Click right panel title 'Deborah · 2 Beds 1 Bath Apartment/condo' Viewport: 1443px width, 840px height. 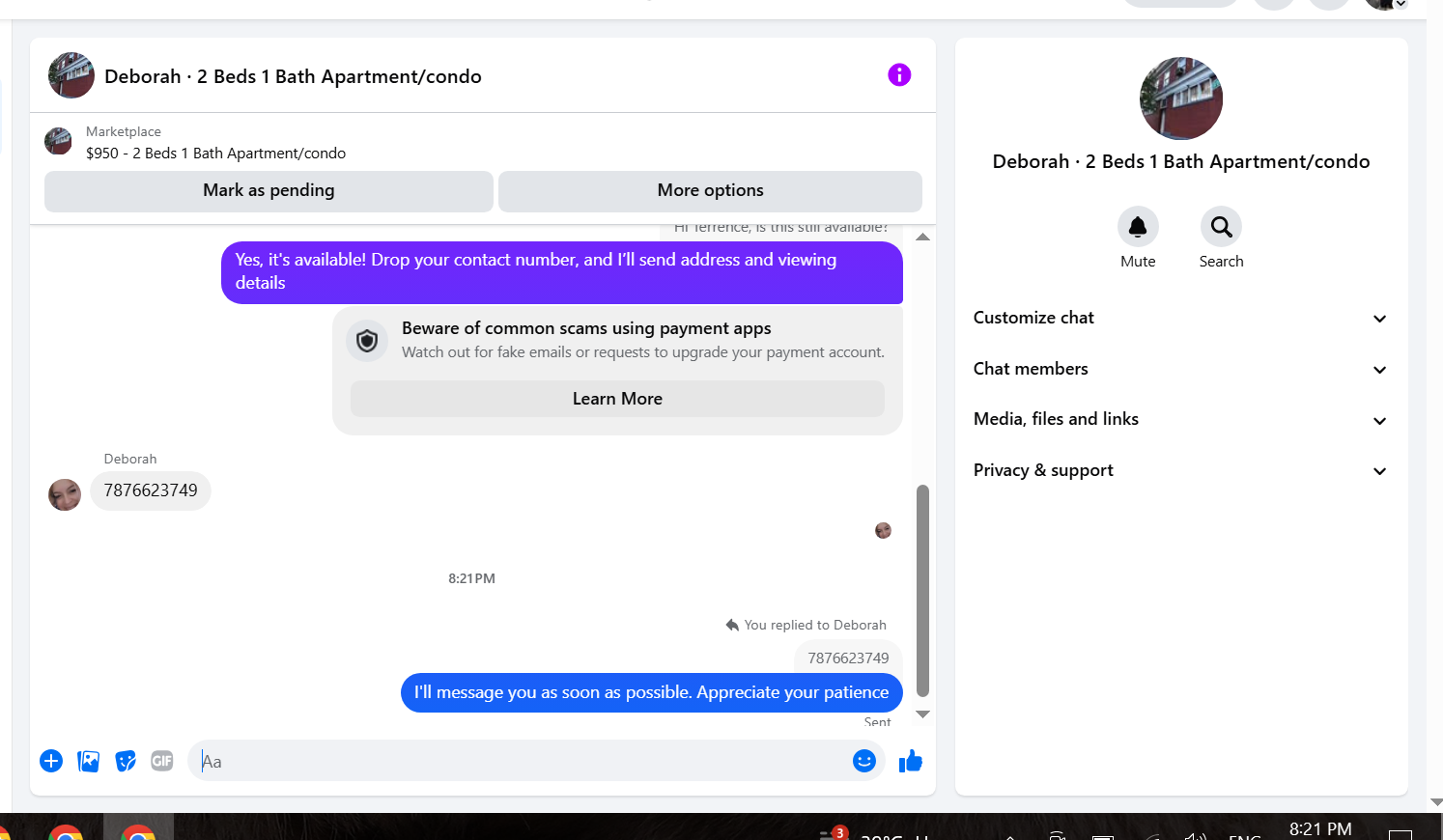coord(1181,161)
